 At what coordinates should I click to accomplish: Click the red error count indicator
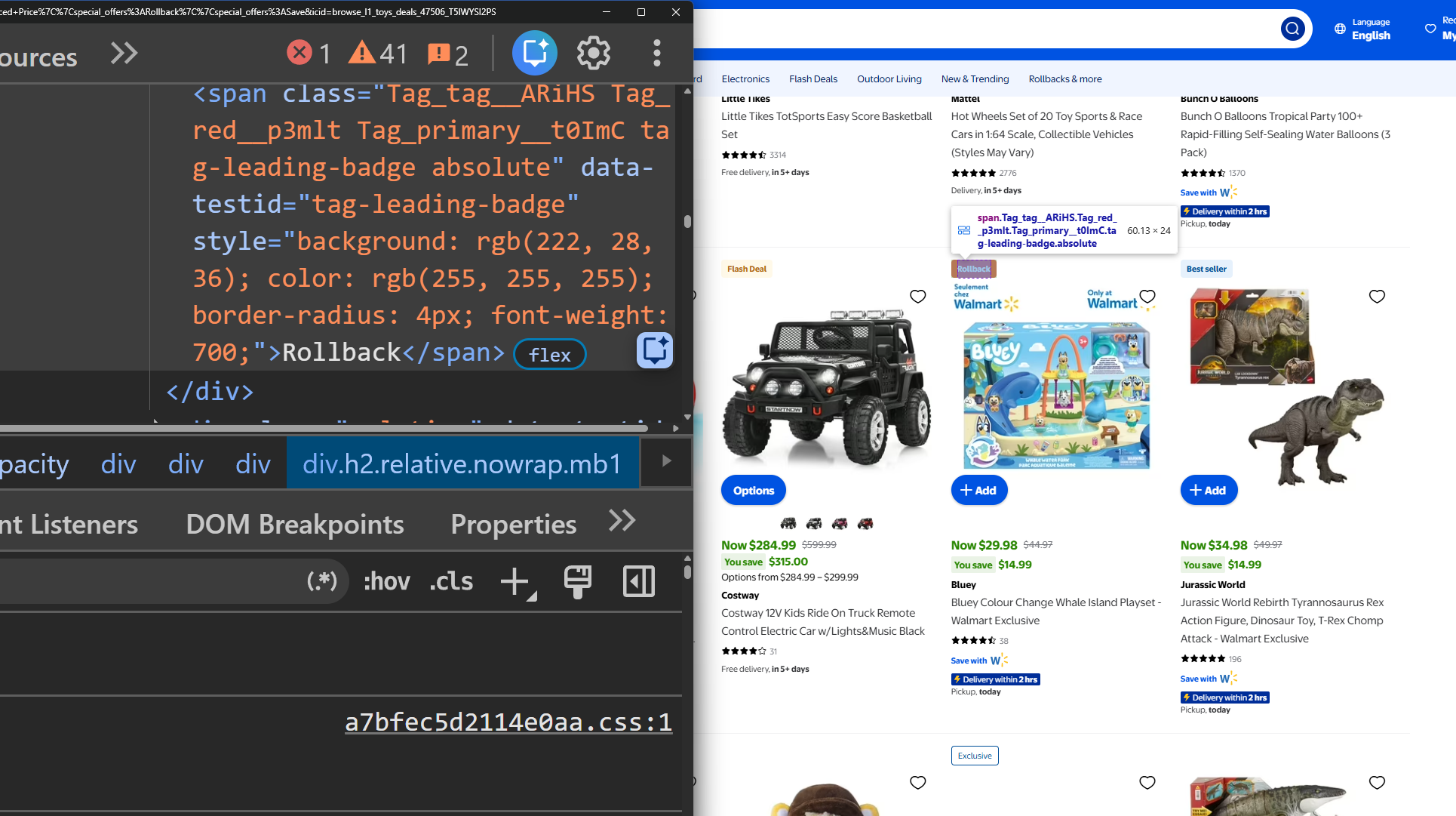[x=309, y=53]
